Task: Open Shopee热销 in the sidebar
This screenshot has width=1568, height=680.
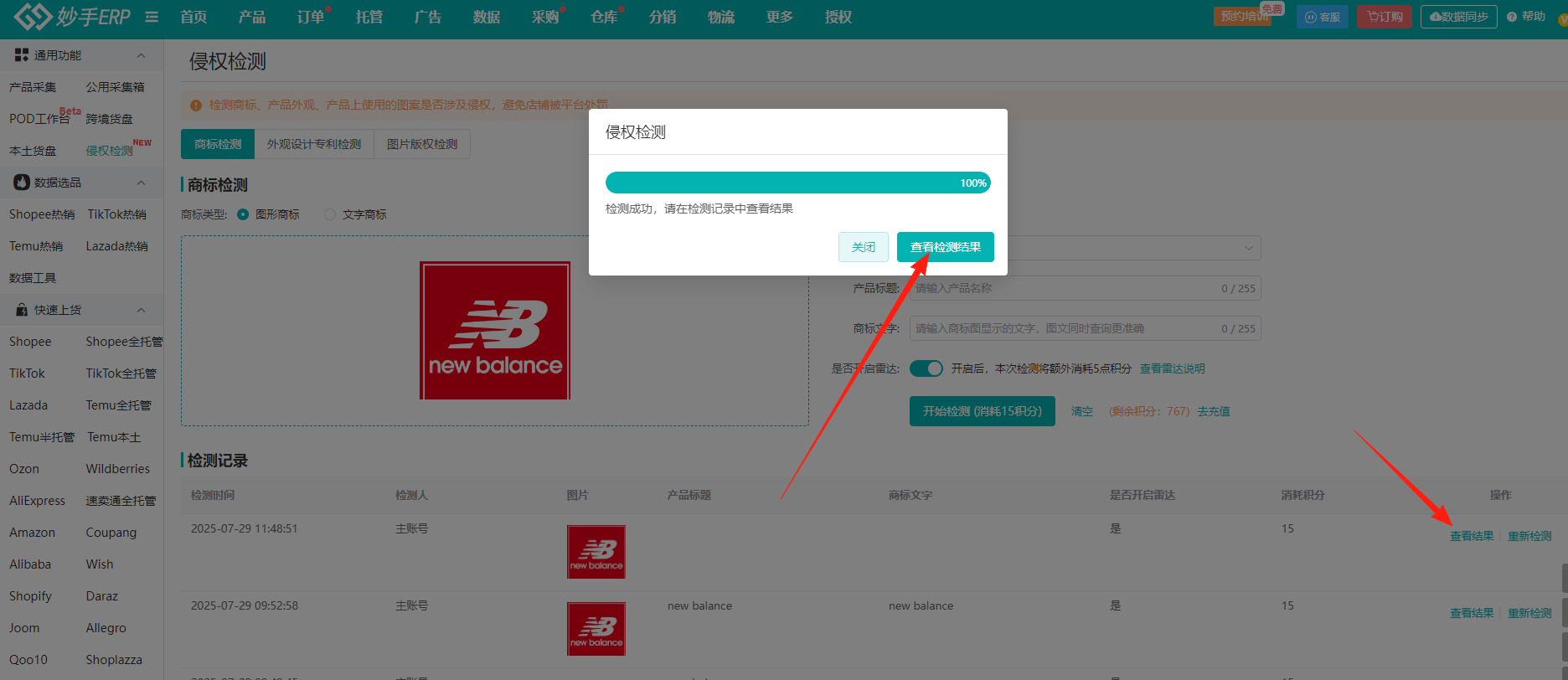Action: tap(42, 214)
